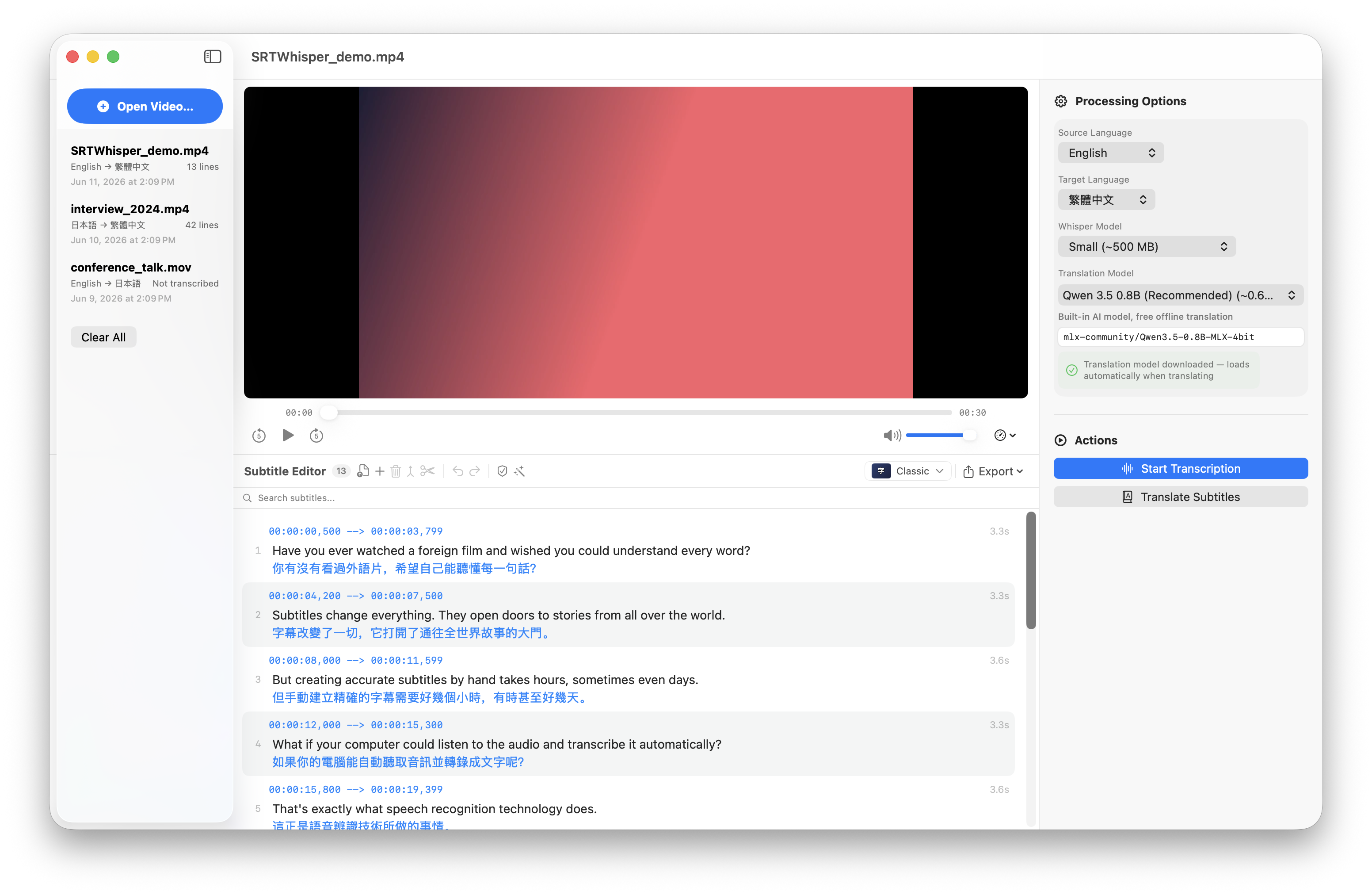Click the import subtitle file icon
This screenshot has height=895, width=1372.
tap(362, 471)
